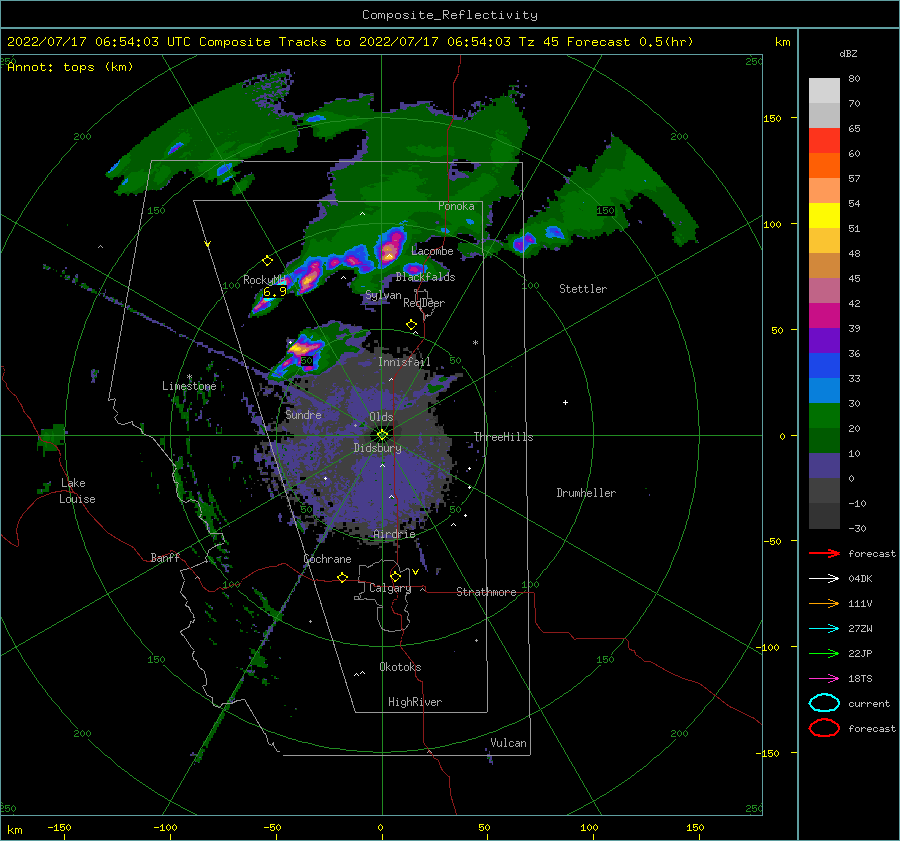
Task: Click the Sundre town label
Action: 303,414
